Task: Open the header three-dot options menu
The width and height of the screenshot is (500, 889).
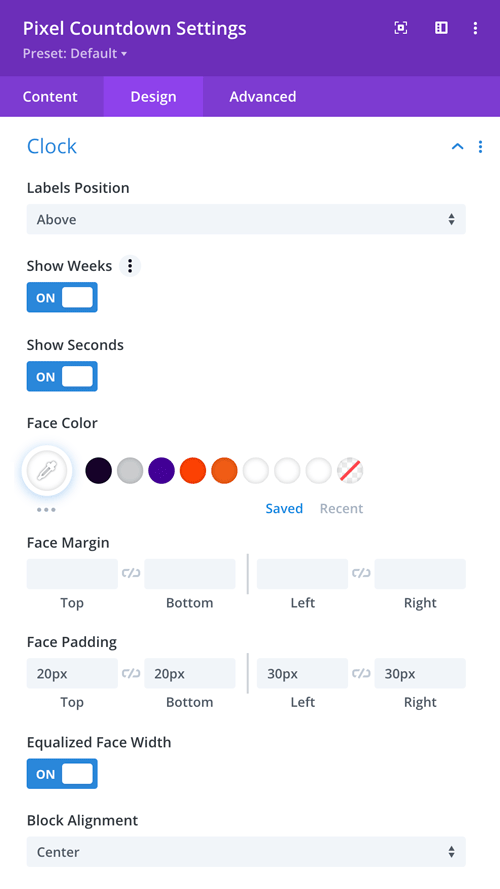Action: pos(475,28)
